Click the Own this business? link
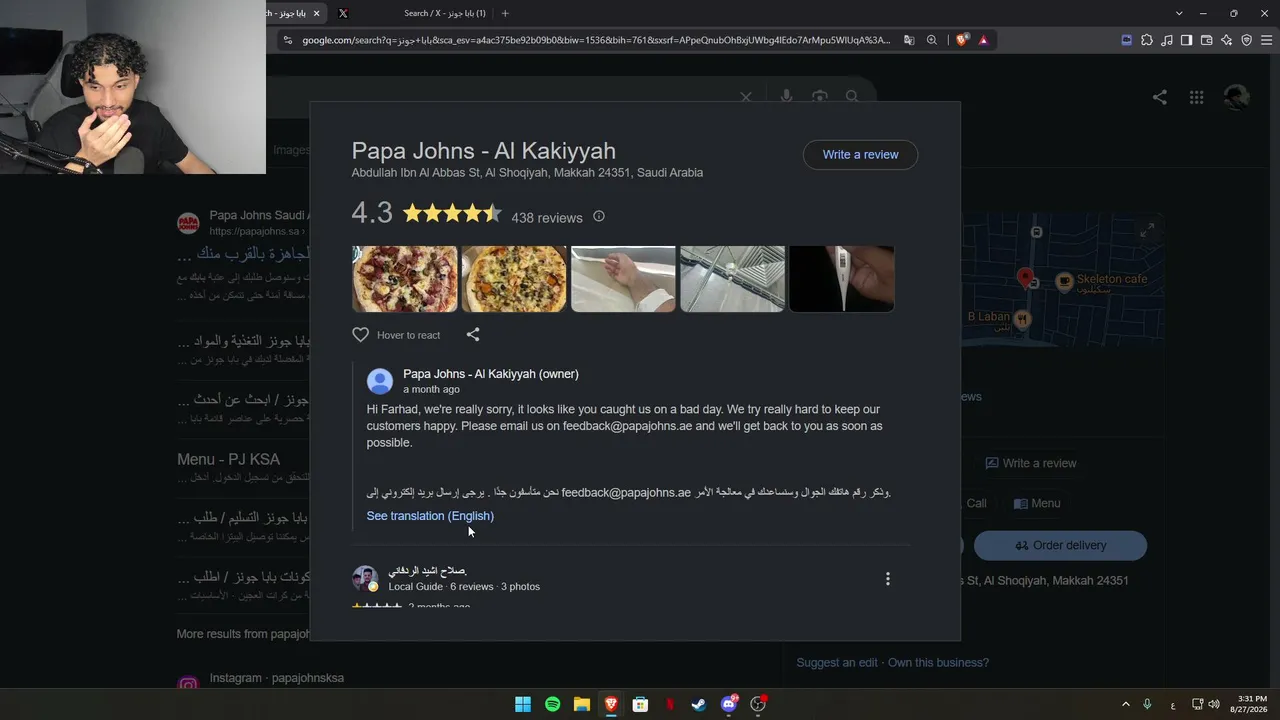Viewport: 1280px width, 720px height. click(x=938, y=663)
